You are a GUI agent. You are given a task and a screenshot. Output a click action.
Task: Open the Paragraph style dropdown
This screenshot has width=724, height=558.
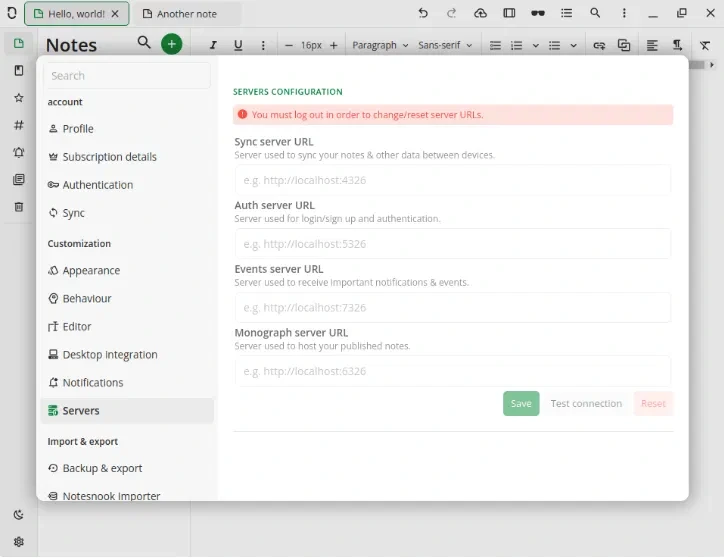[380, 46]
